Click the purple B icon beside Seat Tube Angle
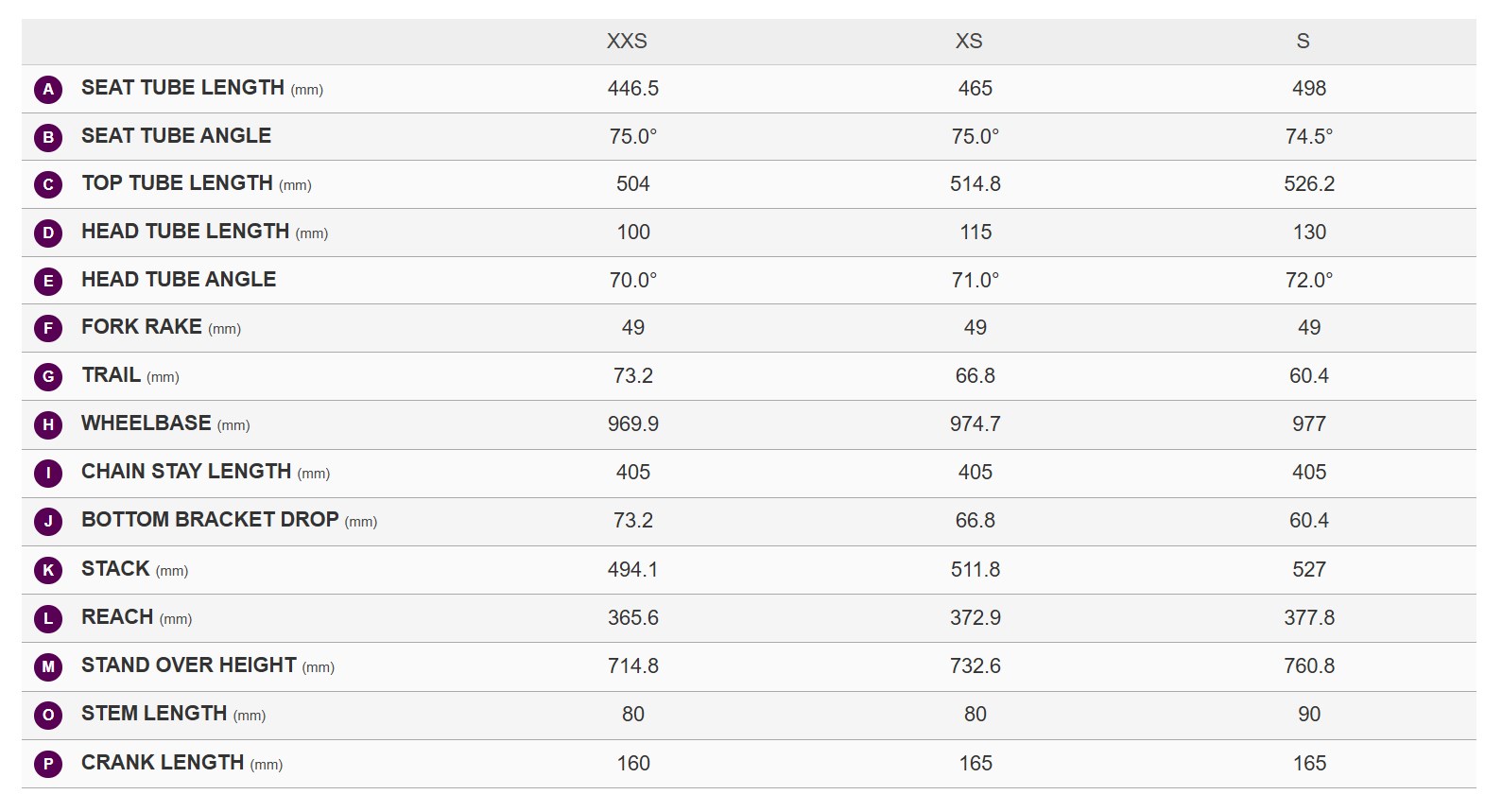1502x812 pixels. pyautogui.click(x=48, y=137)
